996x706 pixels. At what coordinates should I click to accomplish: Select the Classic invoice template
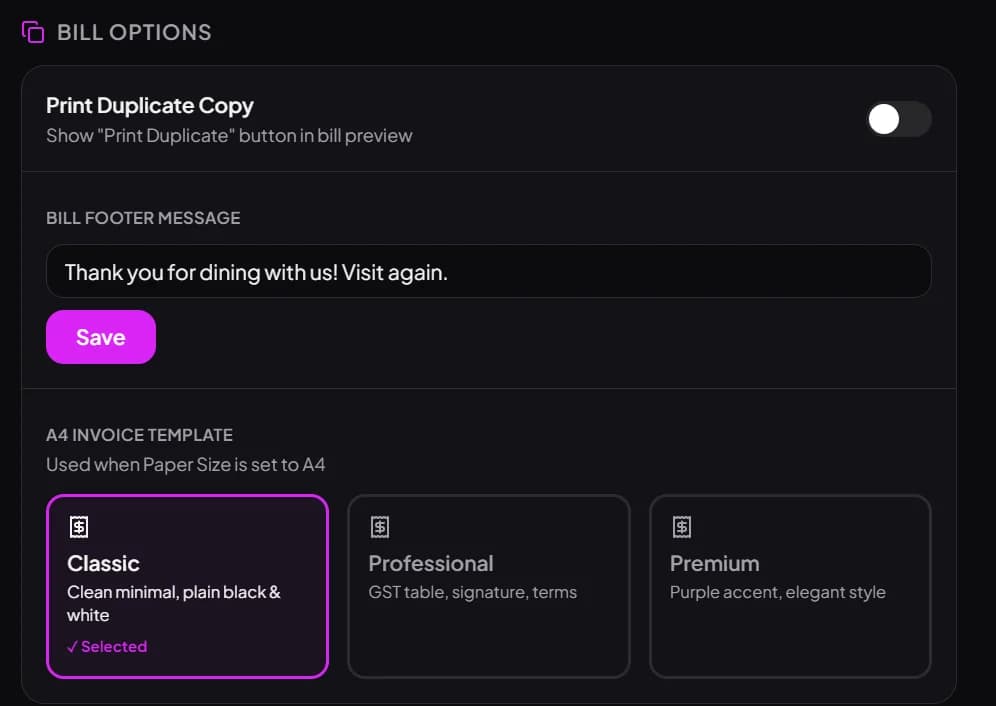pos(187,586)
